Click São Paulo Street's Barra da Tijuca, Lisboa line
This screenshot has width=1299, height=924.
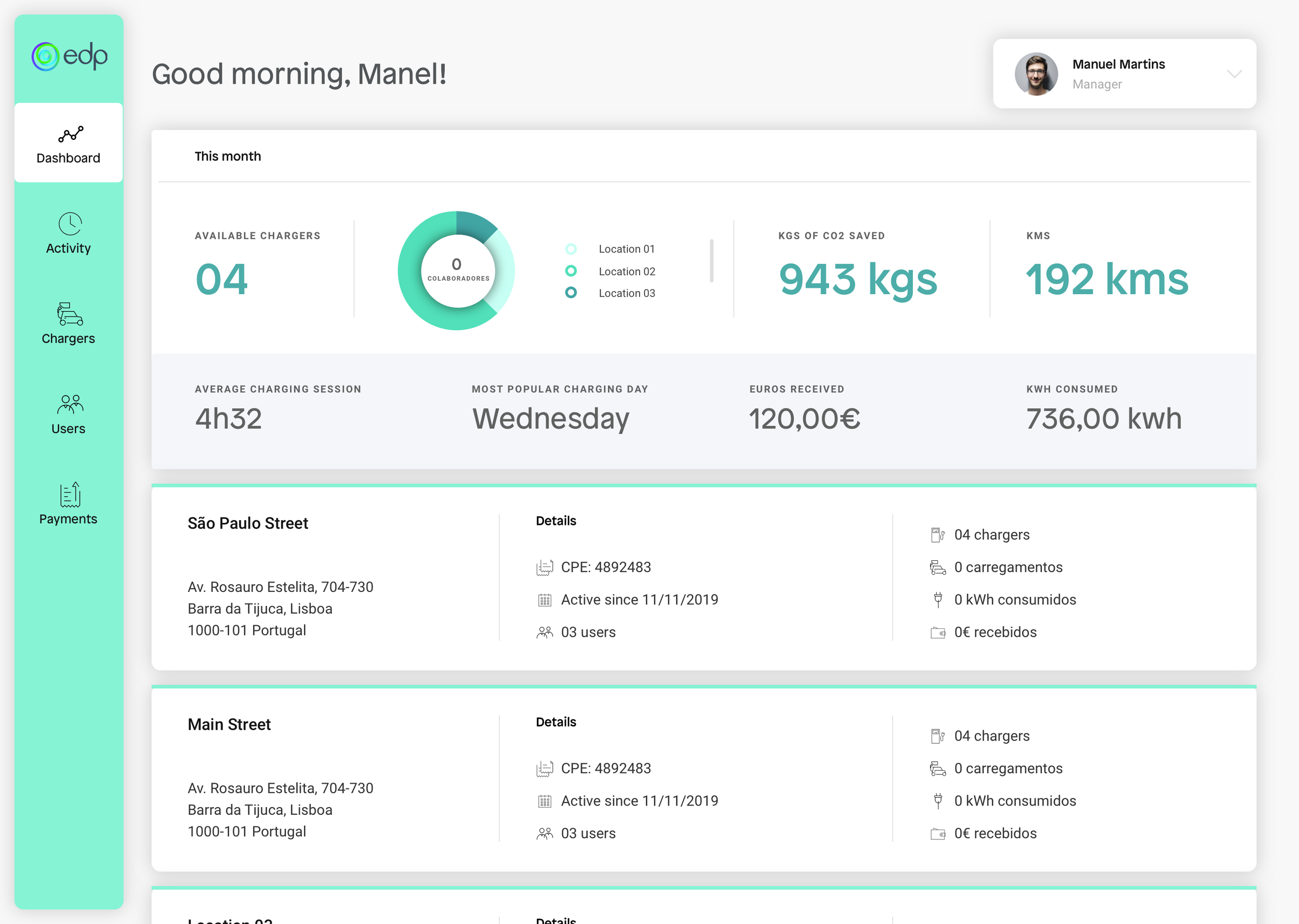(260, 610)
